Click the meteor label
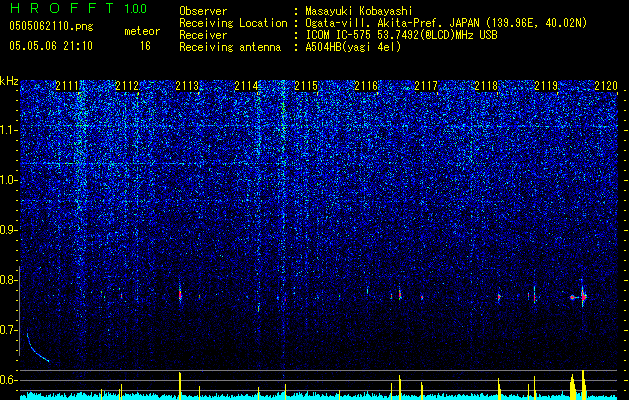629x400 pixels. pyautogui.click(x=142, y=31)
